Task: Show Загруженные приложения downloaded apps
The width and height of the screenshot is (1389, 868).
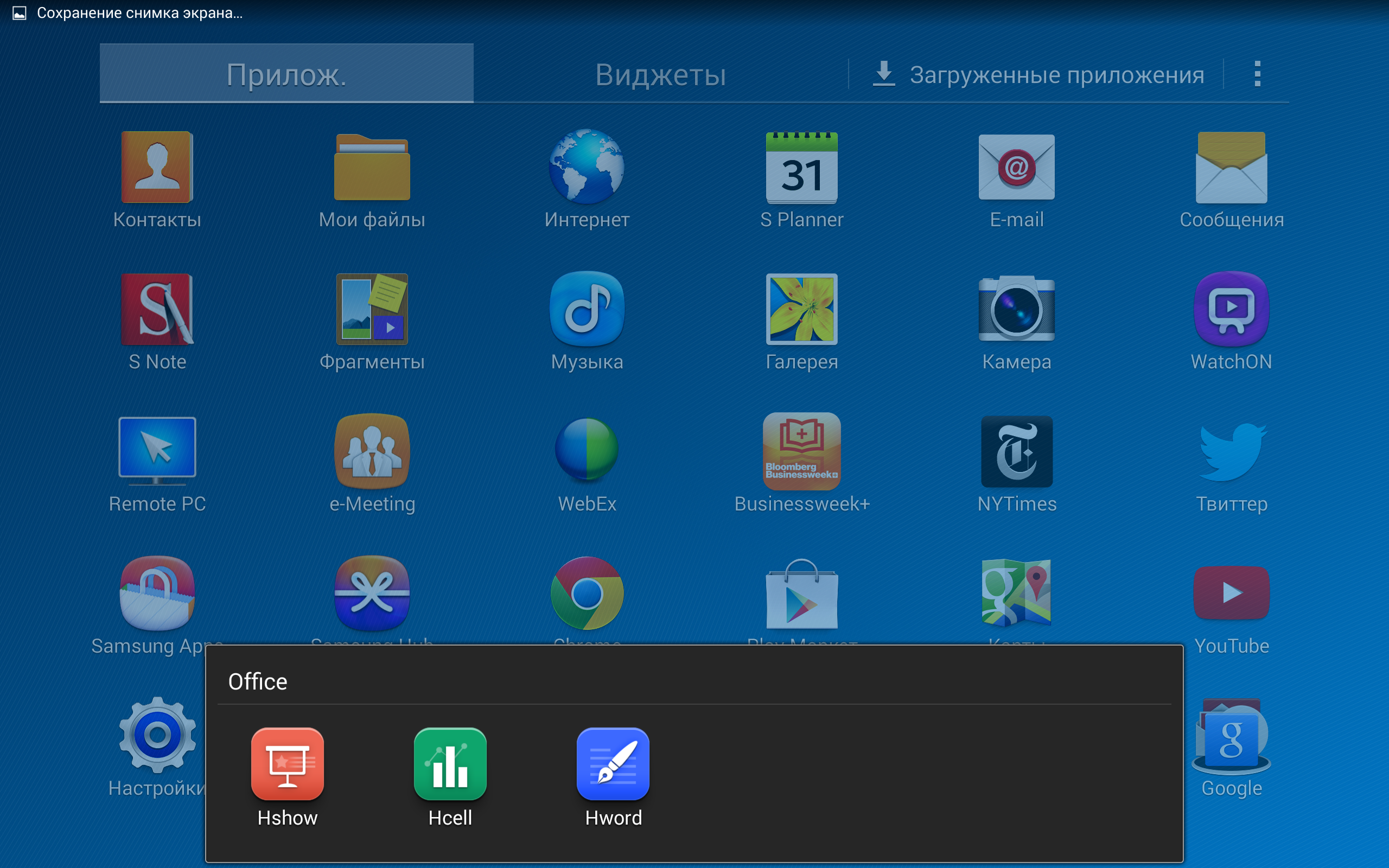Action: coord(1038,75)
